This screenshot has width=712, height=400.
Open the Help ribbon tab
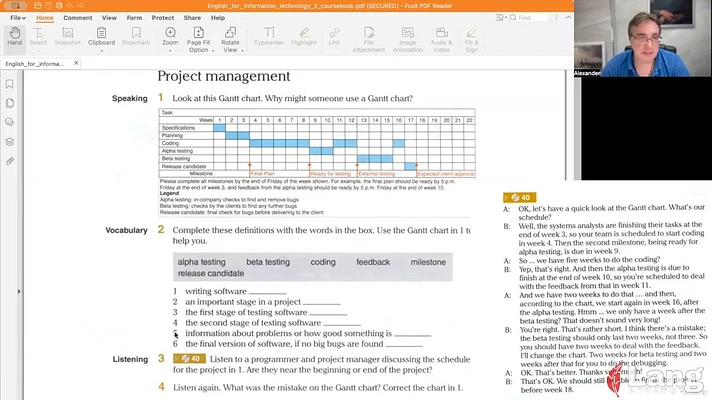coord(218,18)
